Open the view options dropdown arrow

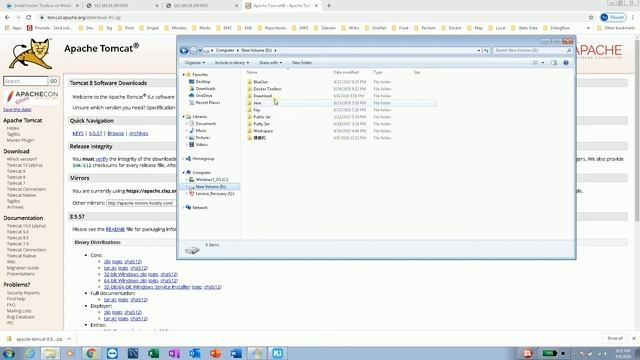542,63
